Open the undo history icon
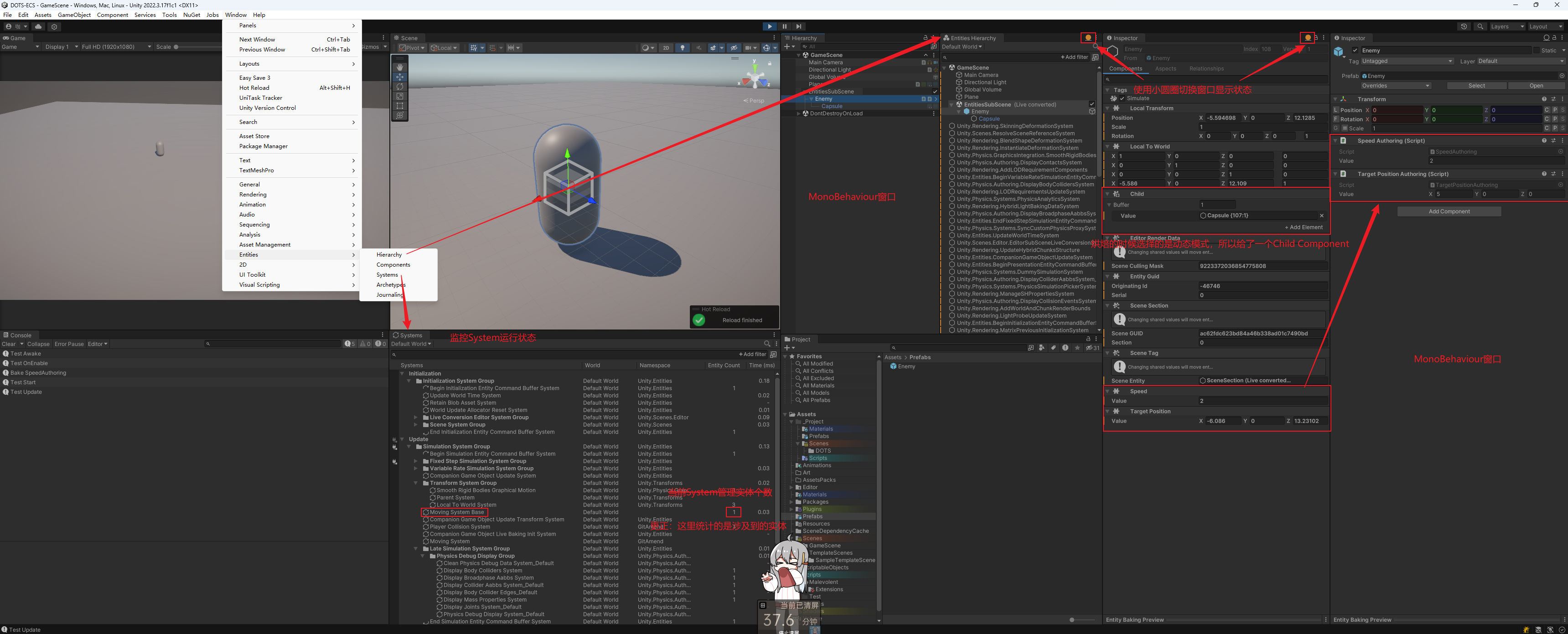 coord(1464,27)
